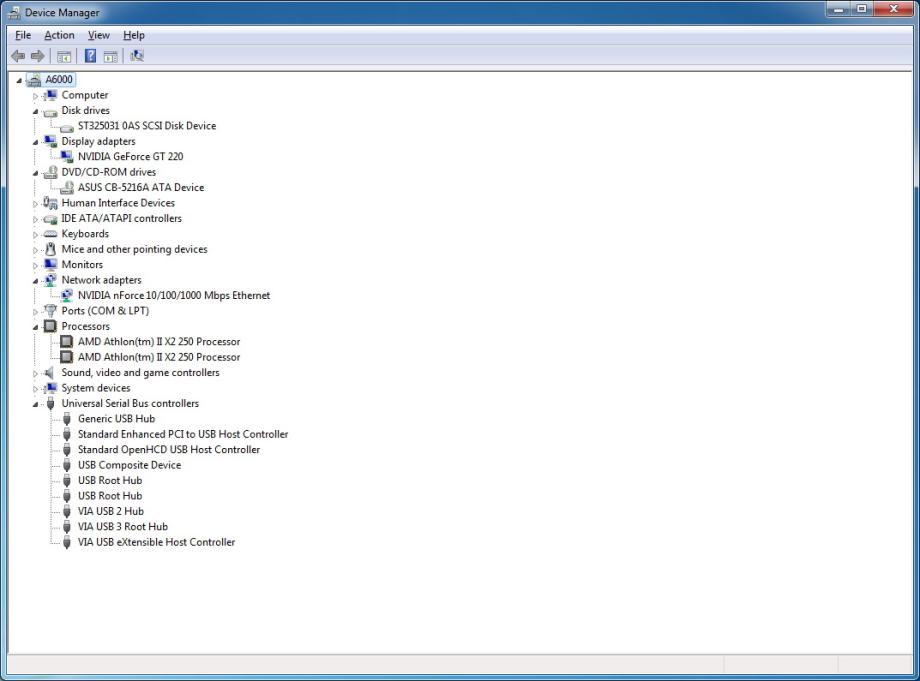The width and height of the screenshot is (920, 681).
Task: Select VIA USB eXtensible Host Controller
Action: [156, 542]
